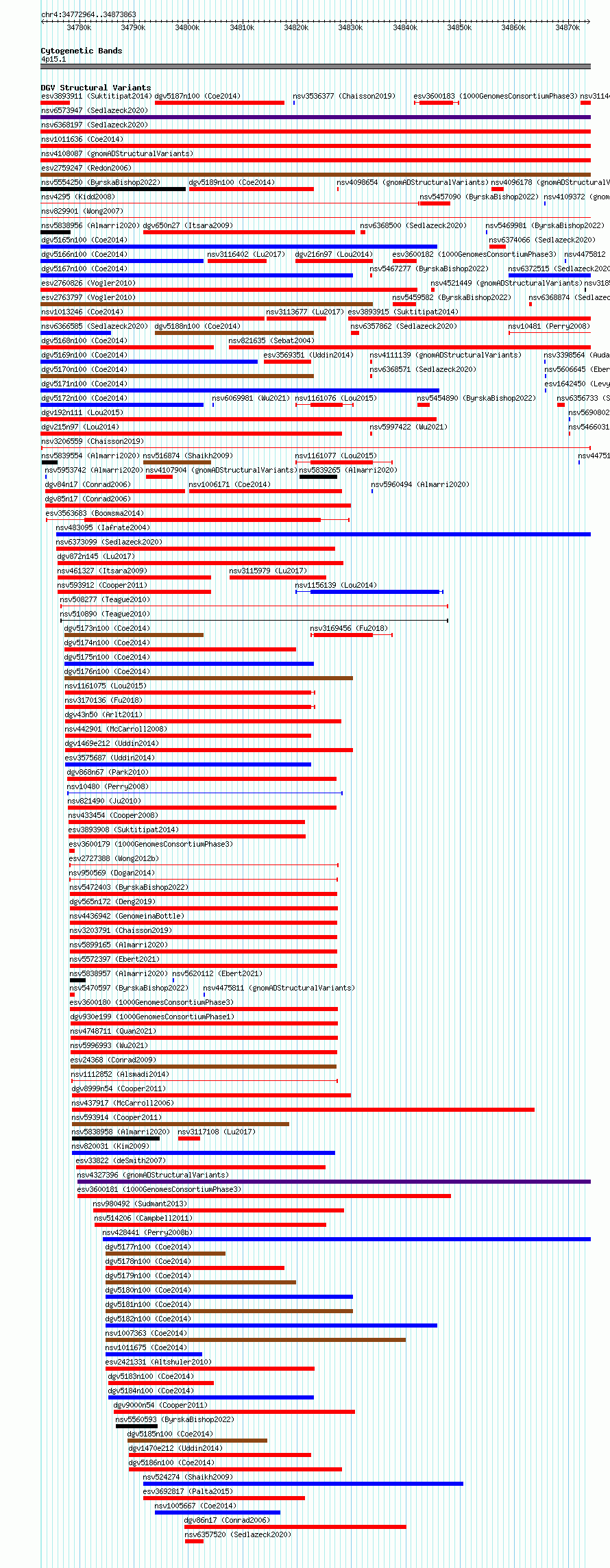This screenshot has height=1568, width=610.
Task: Click nsv6069981 (Wu2021) label
Action: 251,398
